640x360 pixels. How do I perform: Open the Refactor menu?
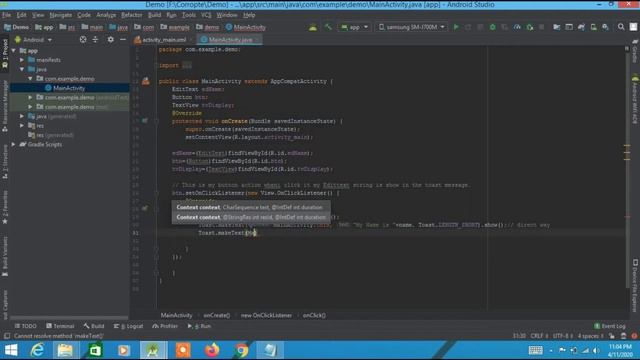tap(131, 15)
